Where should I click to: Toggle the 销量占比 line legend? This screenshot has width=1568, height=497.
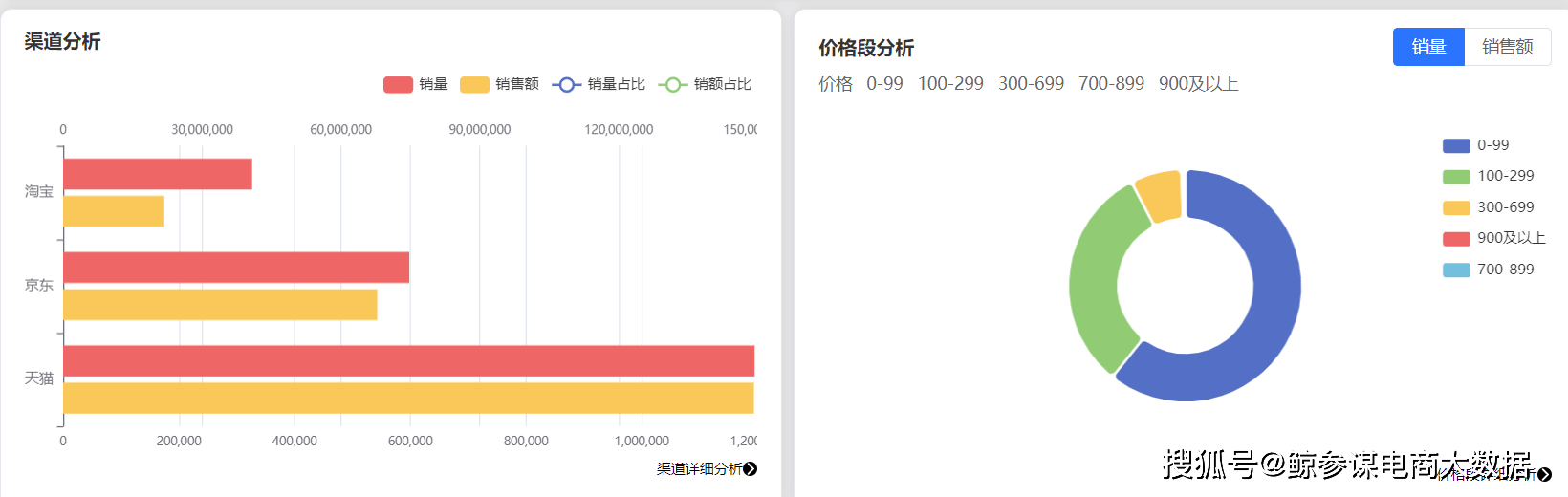point(599,84)
